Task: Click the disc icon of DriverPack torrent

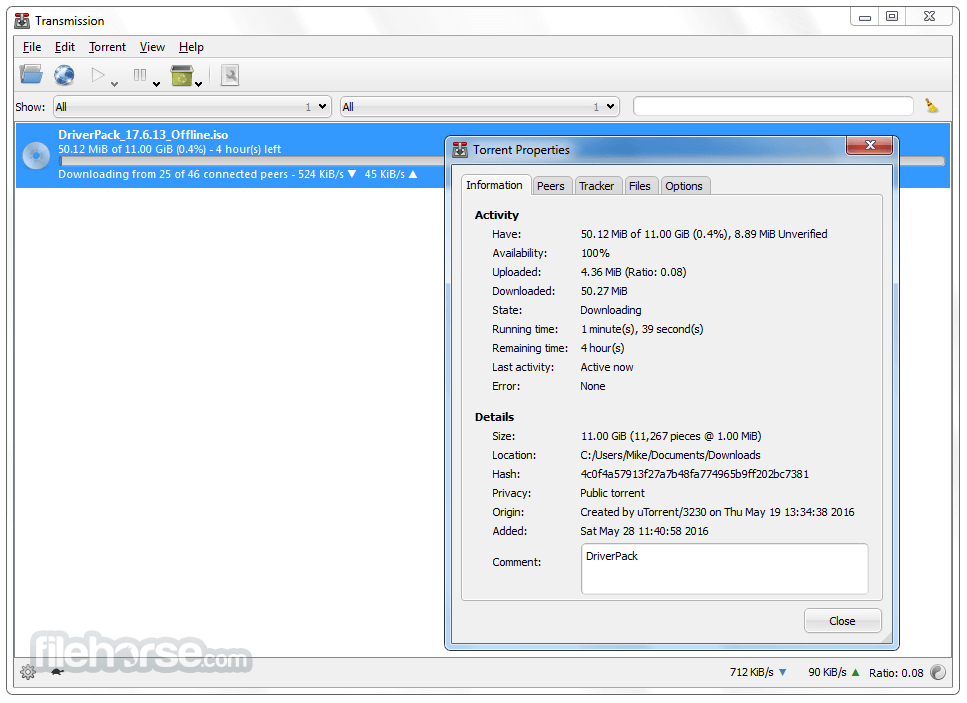Action: [x=36, y=155]
